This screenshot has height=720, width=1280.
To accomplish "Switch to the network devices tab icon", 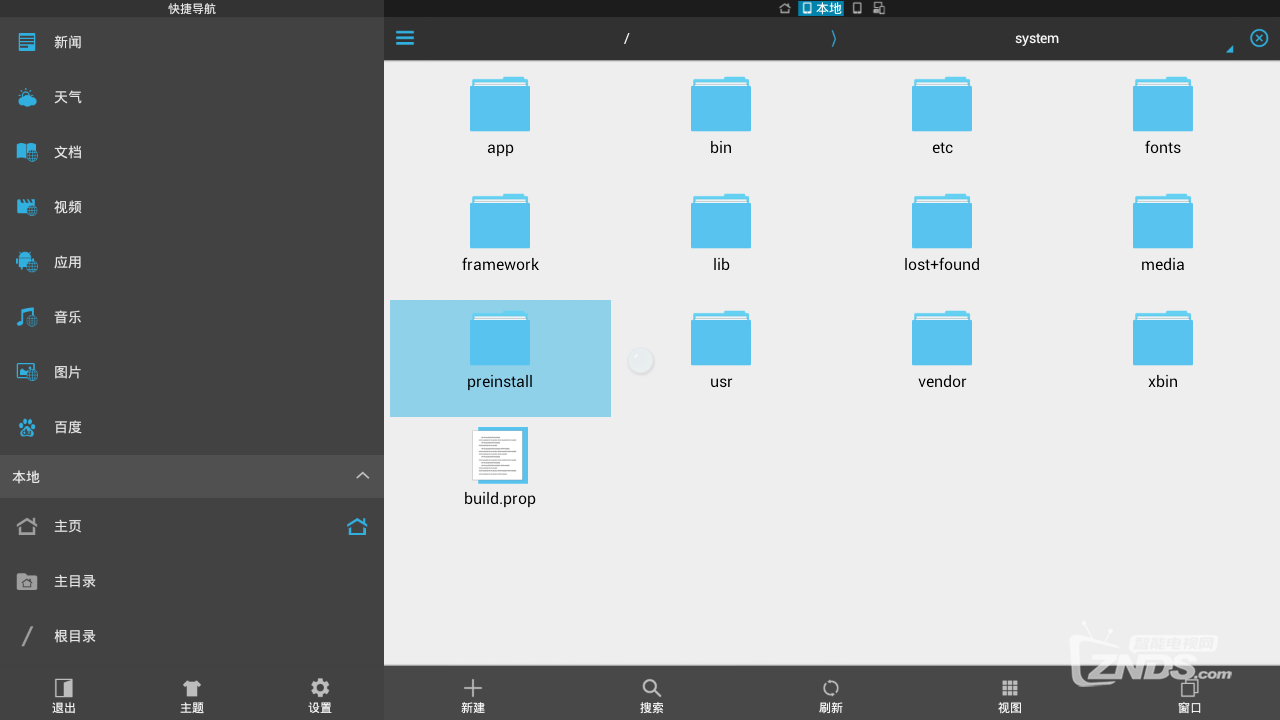I will click(x=879, y=8).
